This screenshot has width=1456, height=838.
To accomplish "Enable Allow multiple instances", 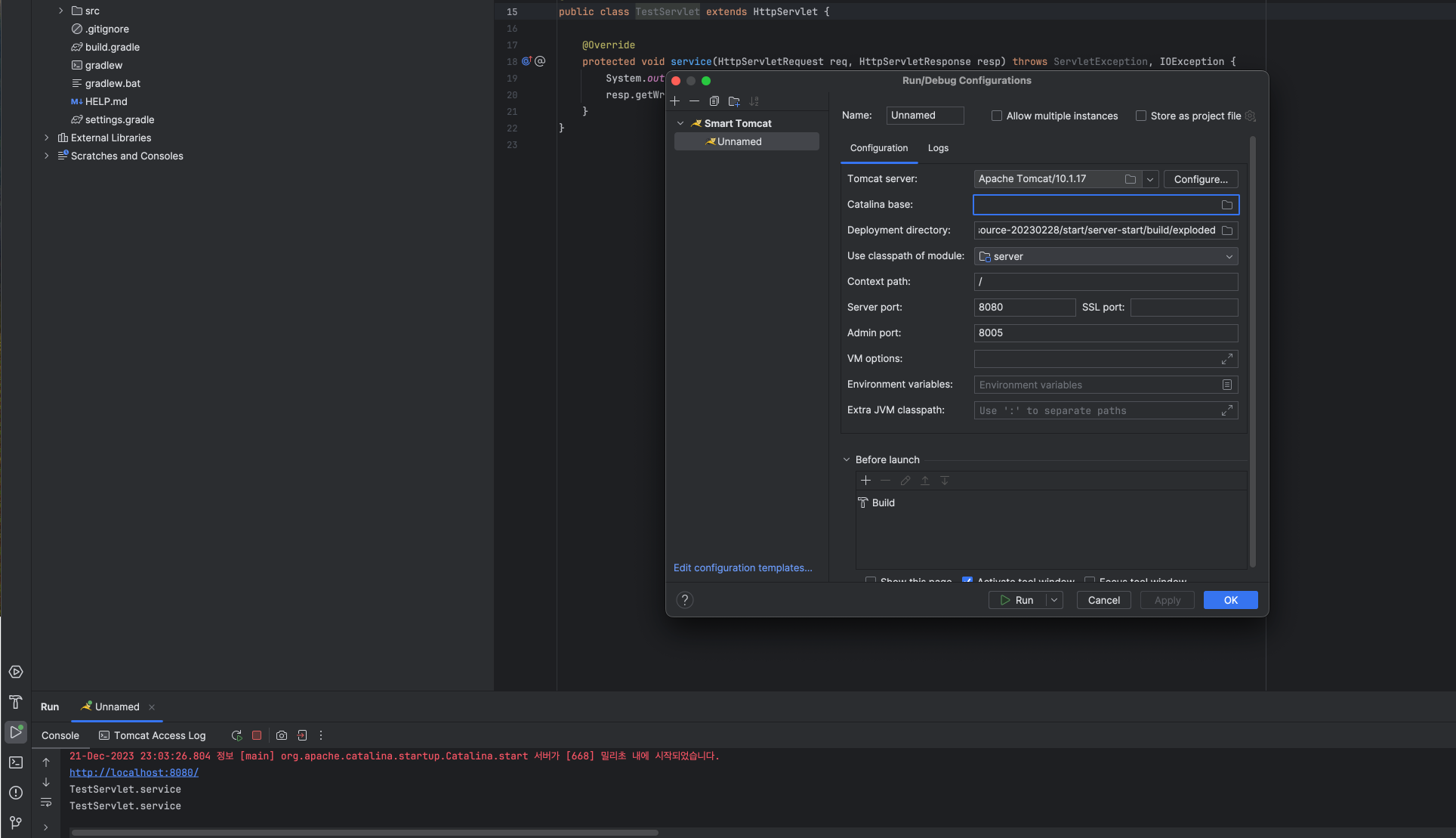I will 997,116.
